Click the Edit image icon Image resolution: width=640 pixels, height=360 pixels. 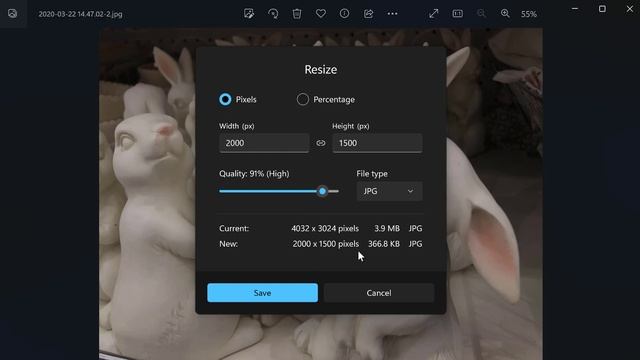[x=249, y=13]
